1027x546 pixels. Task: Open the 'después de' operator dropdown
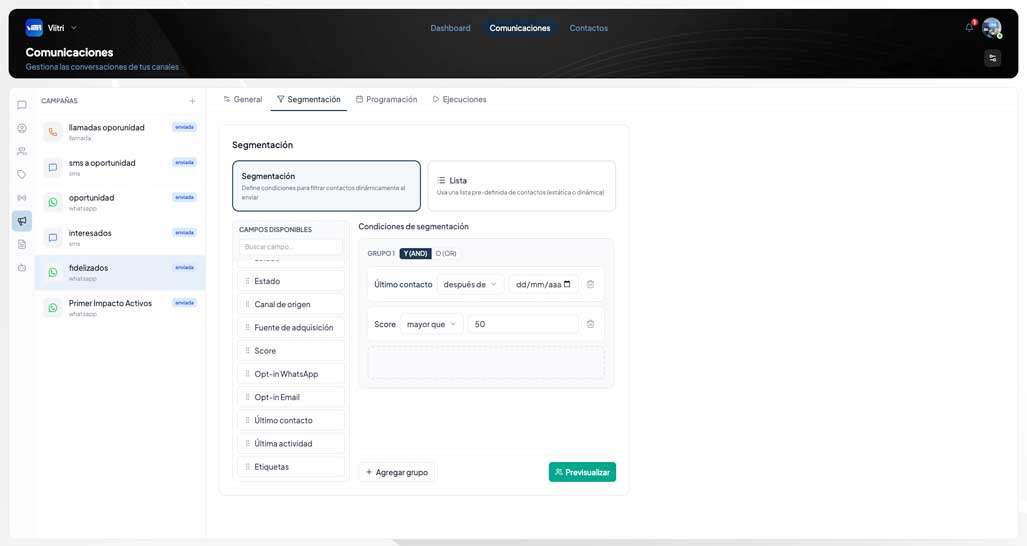click(470, 284)
